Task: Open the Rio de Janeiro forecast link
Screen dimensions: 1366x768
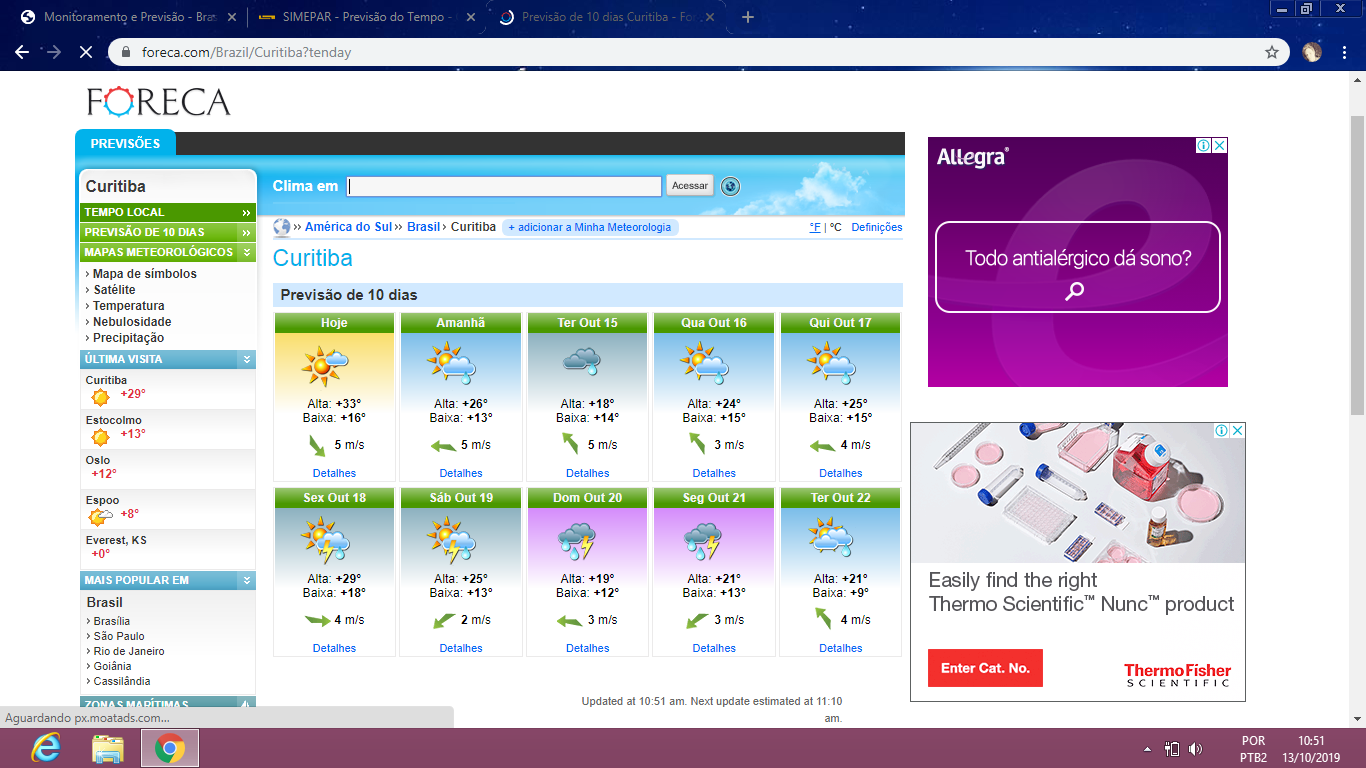Action: point(129,651)
